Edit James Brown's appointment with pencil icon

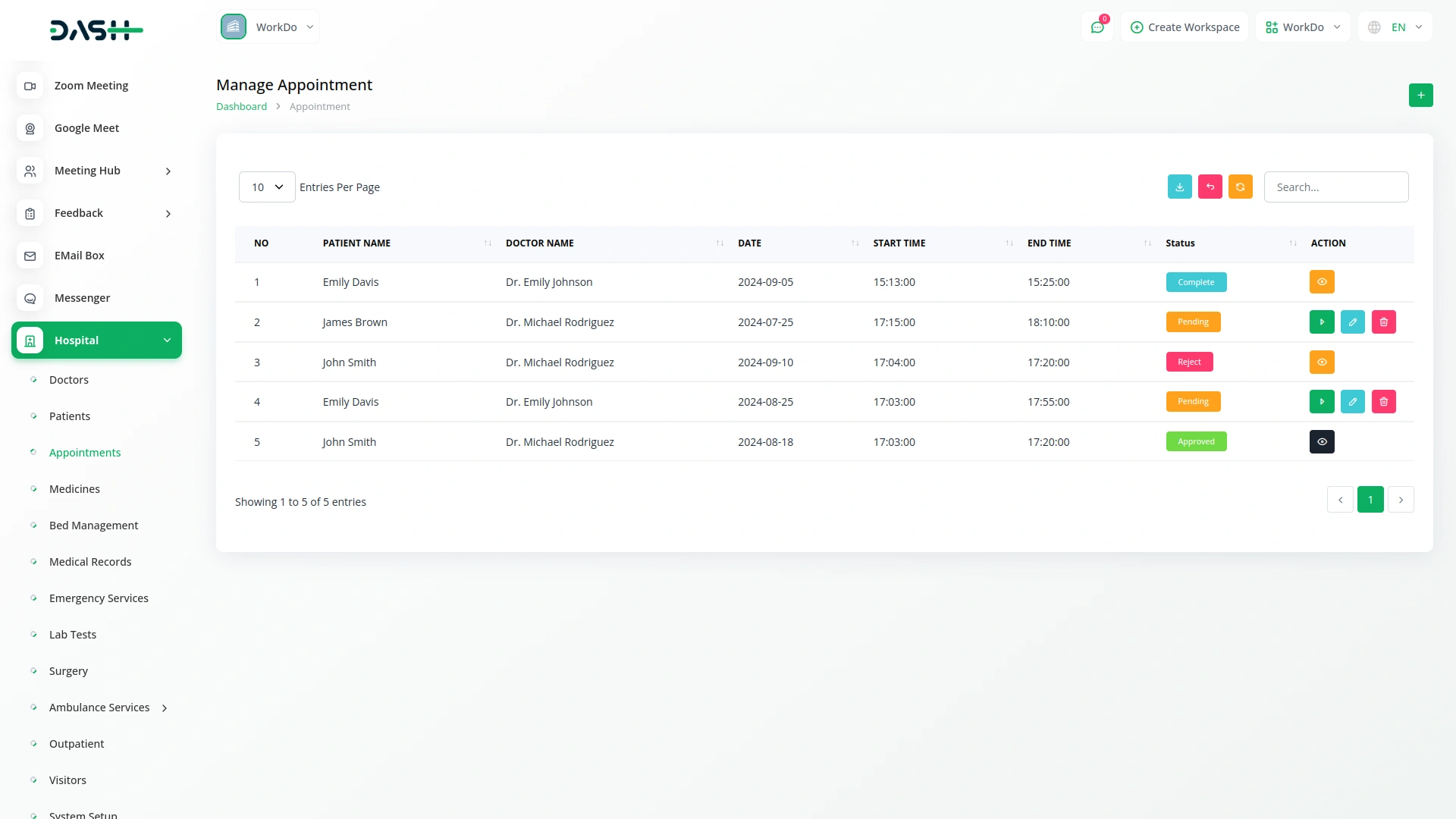[x=1352, y=322]
